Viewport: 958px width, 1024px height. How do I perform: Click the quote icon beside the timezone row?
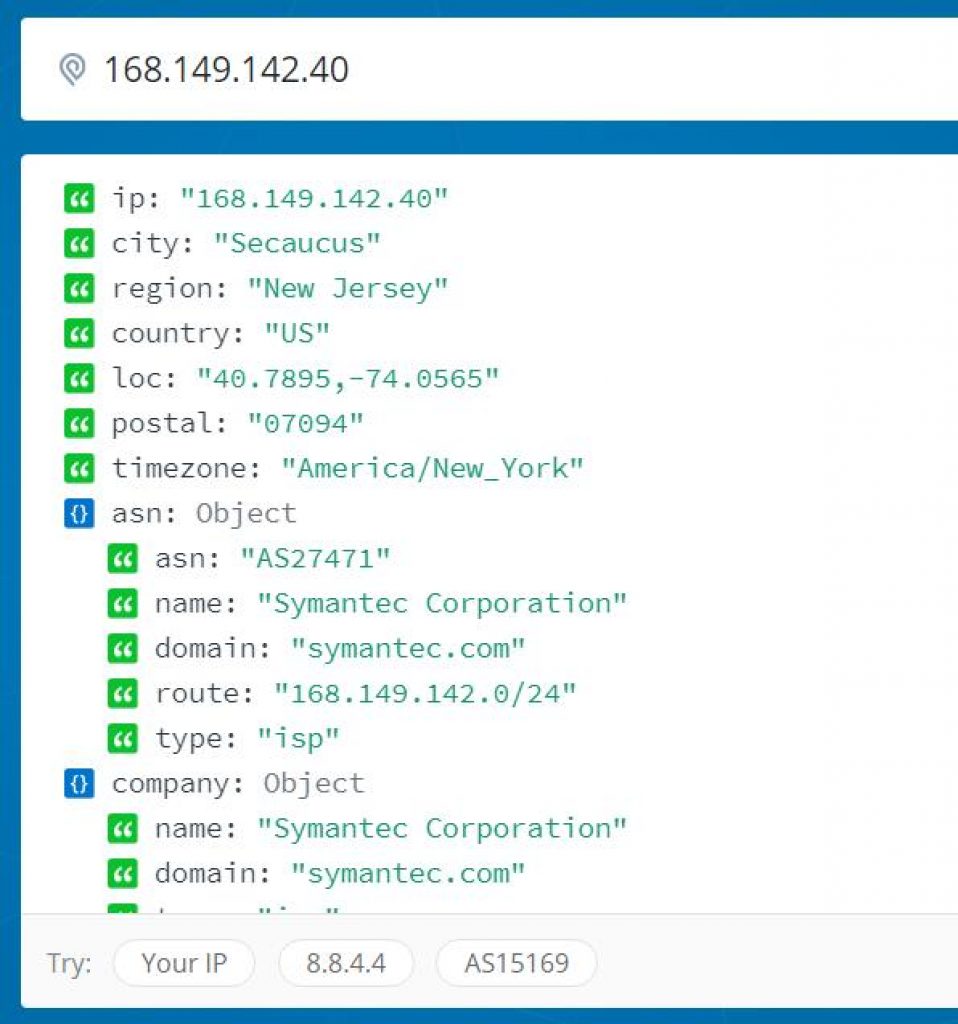79,469
